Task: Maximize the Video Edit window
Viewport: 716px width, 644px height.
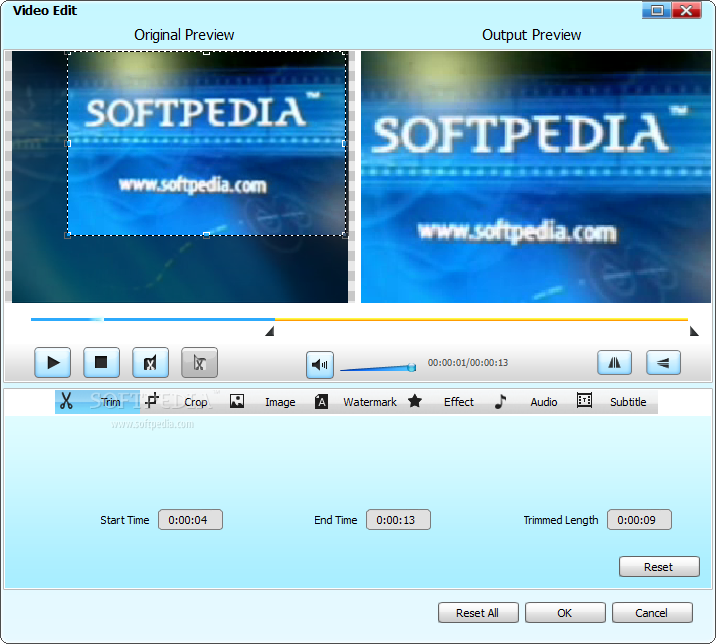Action: pyautogui.click(x=657, y=10)
